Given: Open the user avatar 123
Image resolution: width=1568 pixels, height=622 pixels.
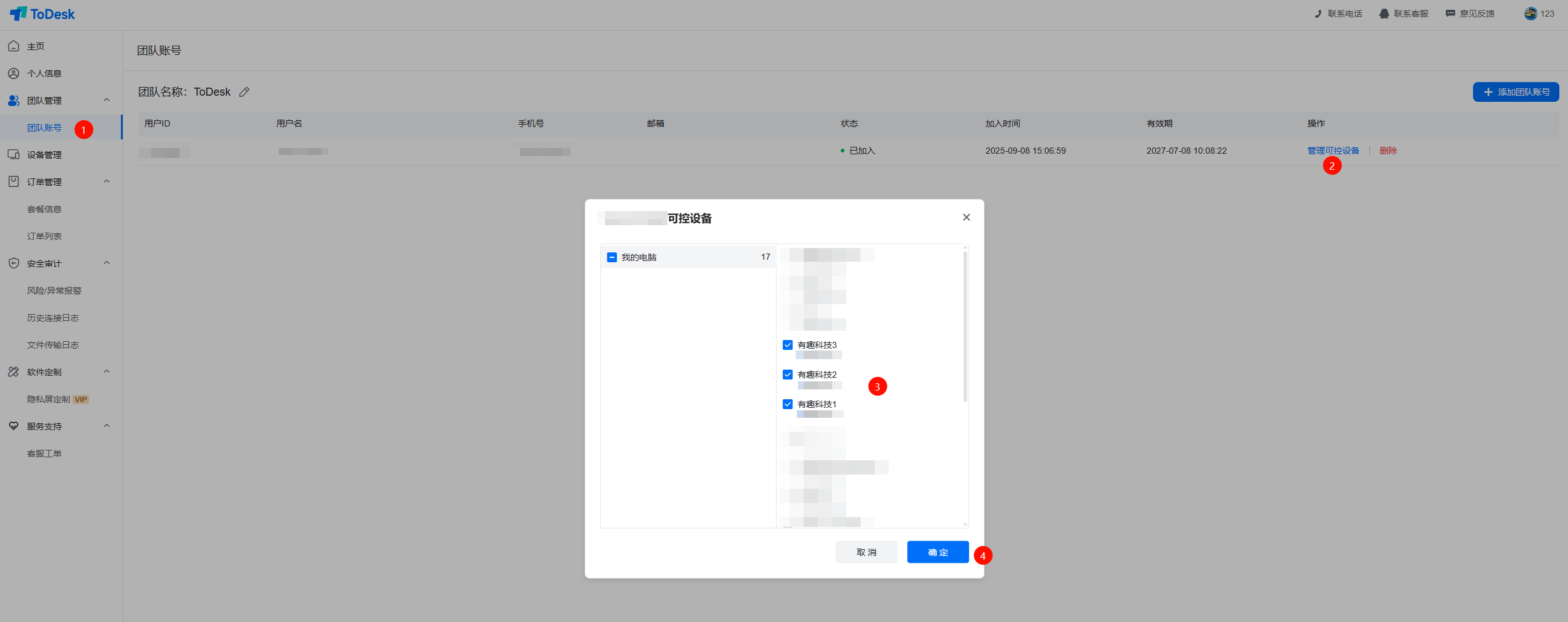Looking at the screenshot, I should (x=1539, y=14).
